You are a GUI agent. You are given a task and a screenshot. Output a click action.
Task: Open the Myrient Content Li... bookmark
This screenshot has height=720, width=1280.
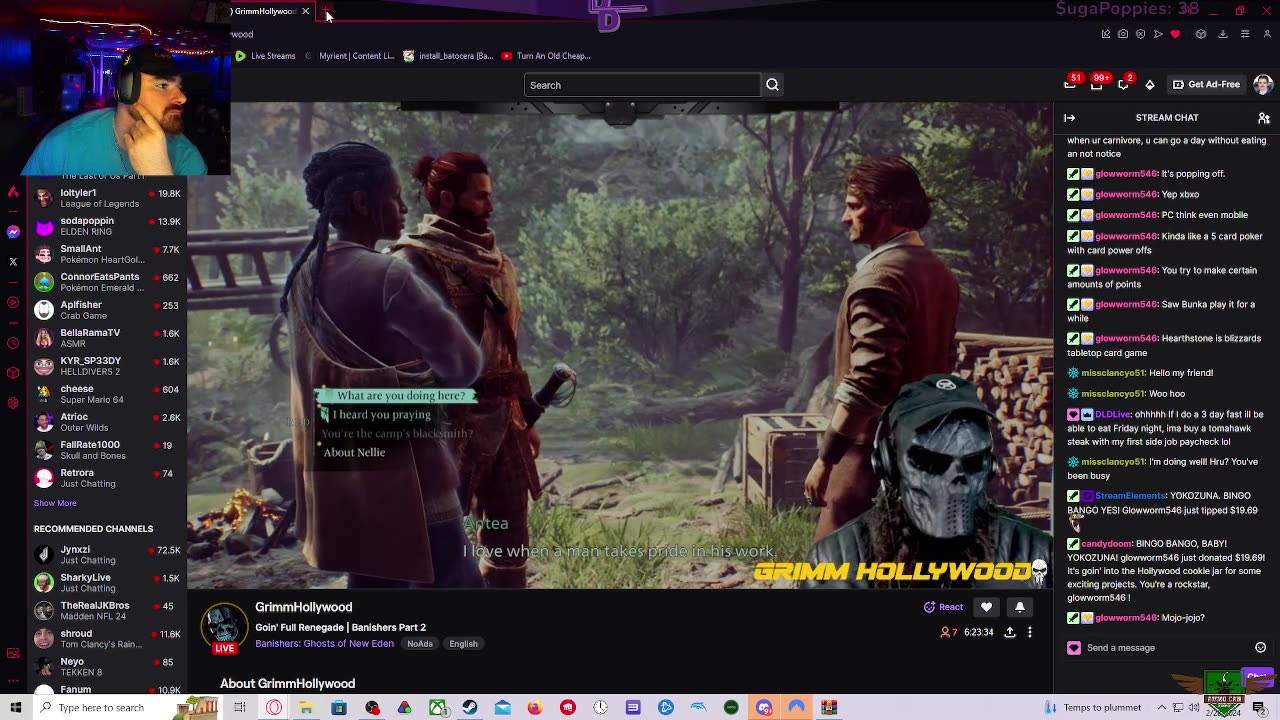[x=351, y=56]
